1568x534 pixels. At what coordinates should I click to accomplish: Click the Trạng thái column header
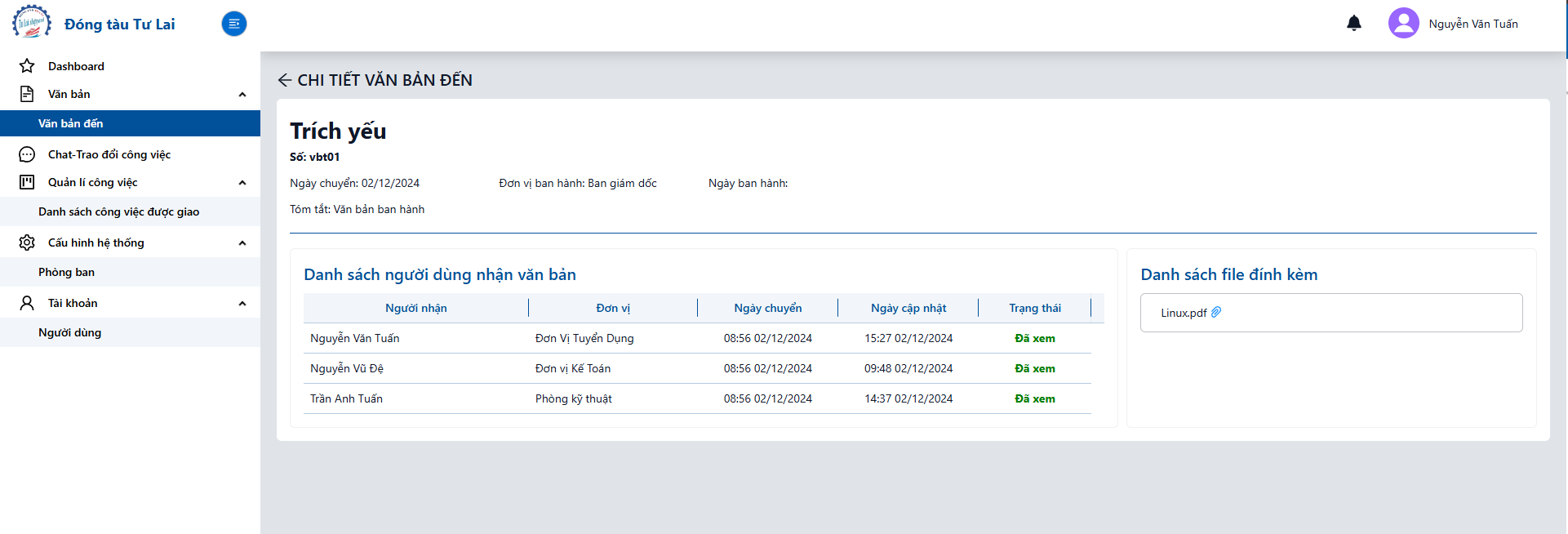pyautogui.click(x=1035, y=308)
